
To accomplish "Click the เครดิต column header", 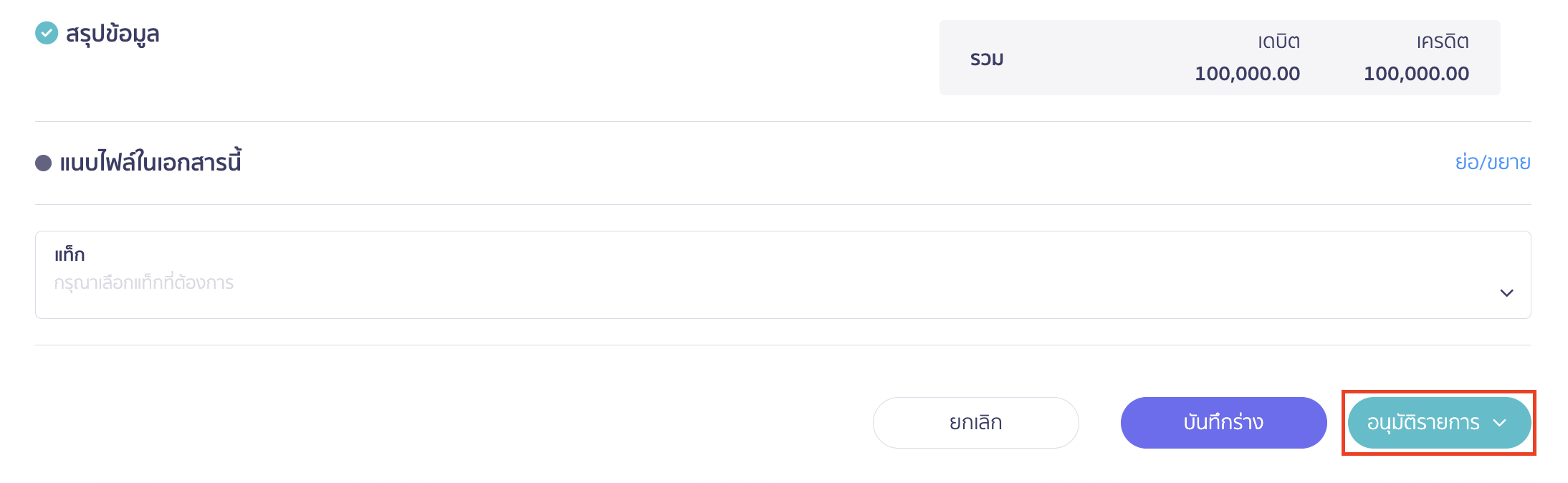I will point(1442,42).
